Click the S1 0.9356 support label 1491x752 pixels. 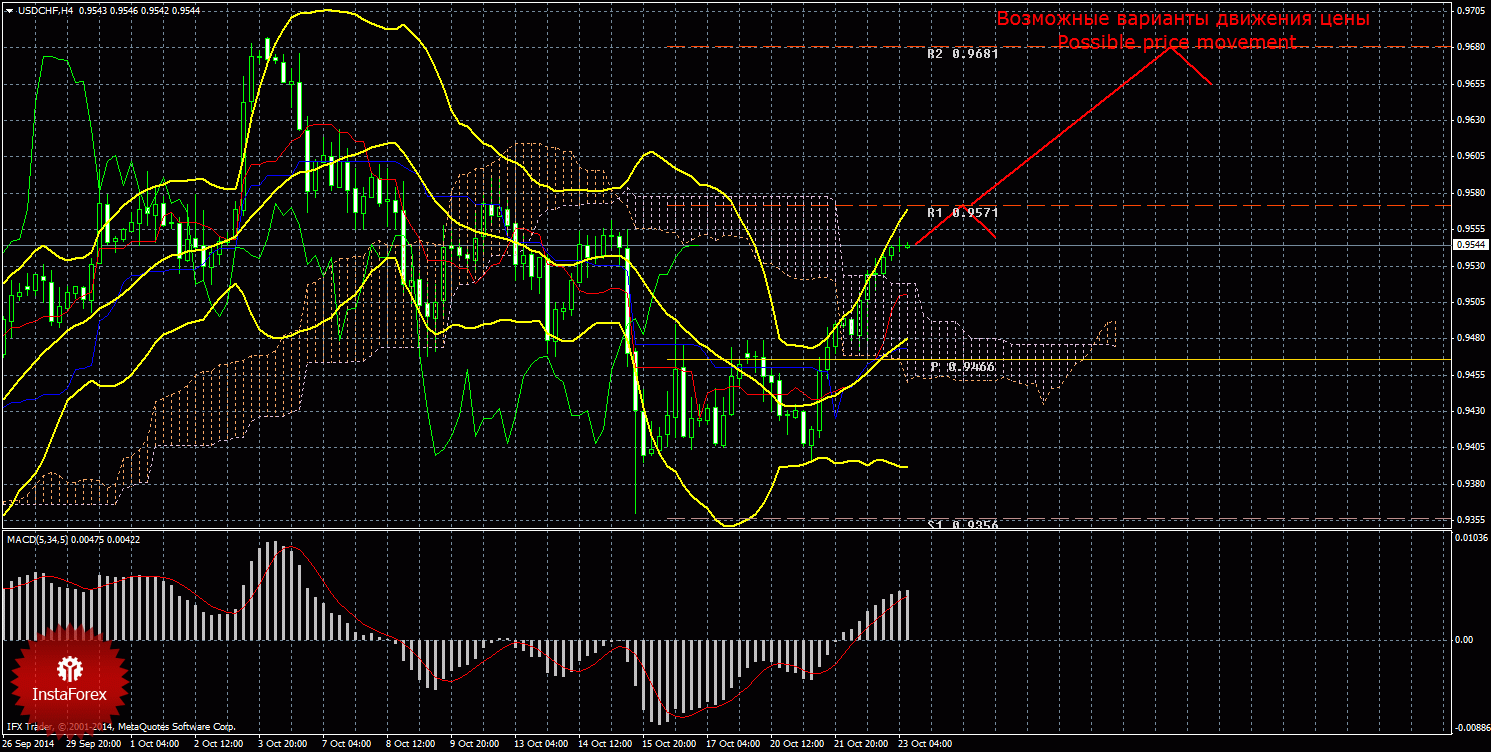point(962,524)
